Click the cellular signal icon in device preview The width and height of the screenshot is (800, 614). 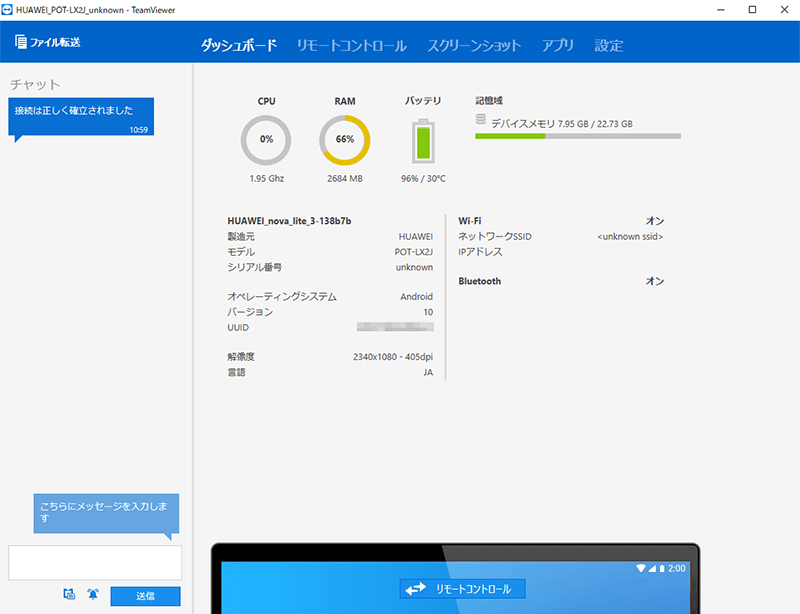653,568
